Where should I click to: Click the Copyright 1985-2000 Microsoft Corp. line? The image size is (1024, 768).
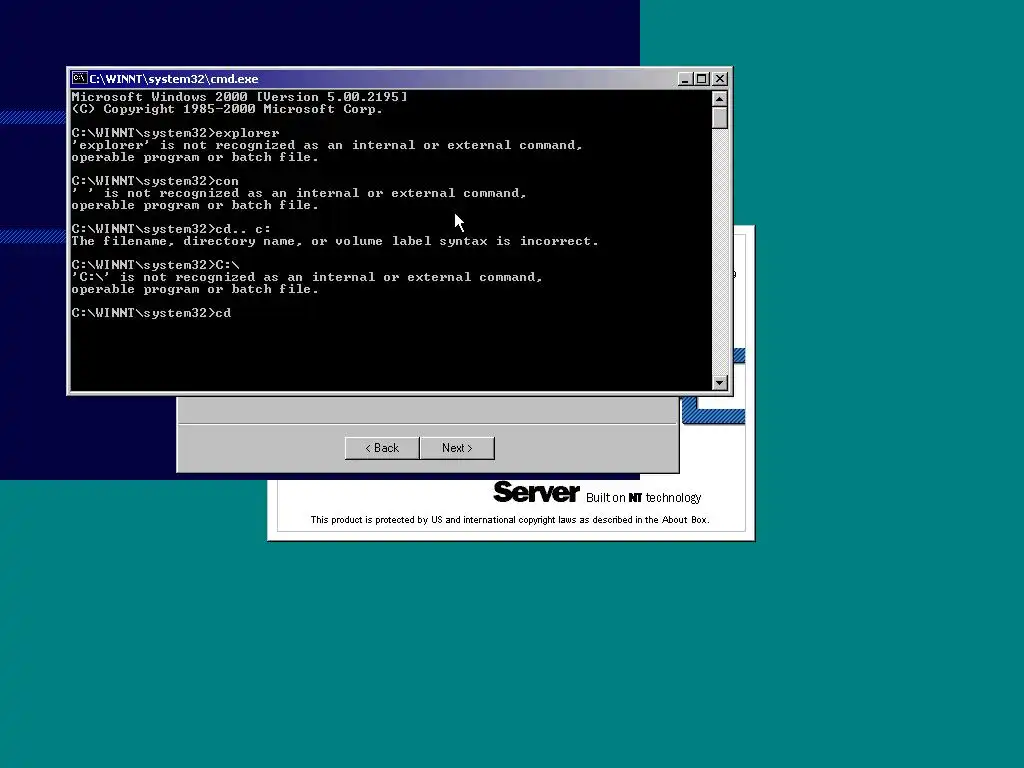[227, 109]
